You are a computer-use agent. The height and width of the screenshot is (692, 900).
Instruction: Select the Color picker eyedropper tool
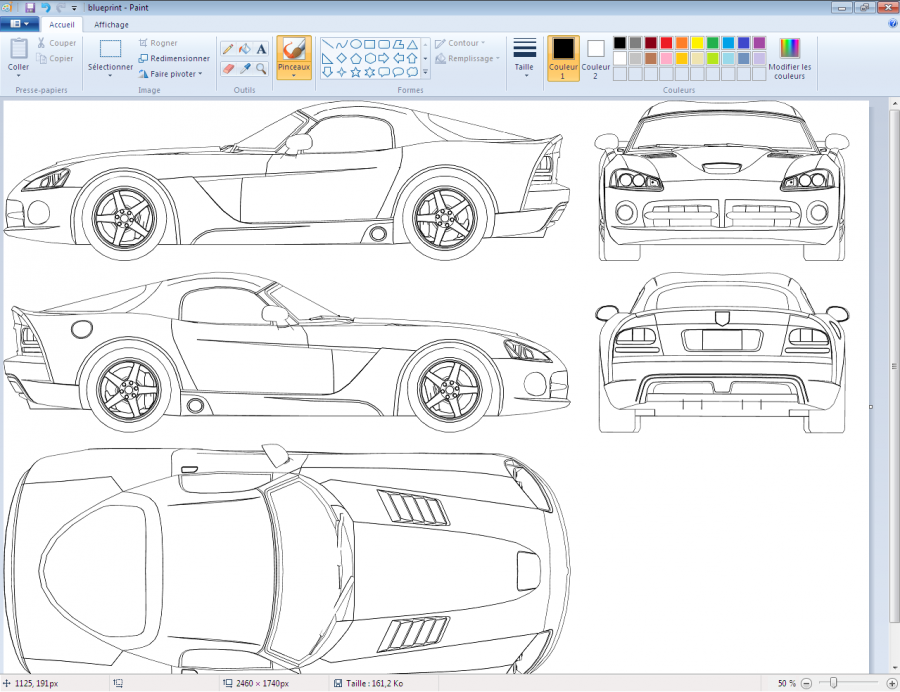point(244,68)
